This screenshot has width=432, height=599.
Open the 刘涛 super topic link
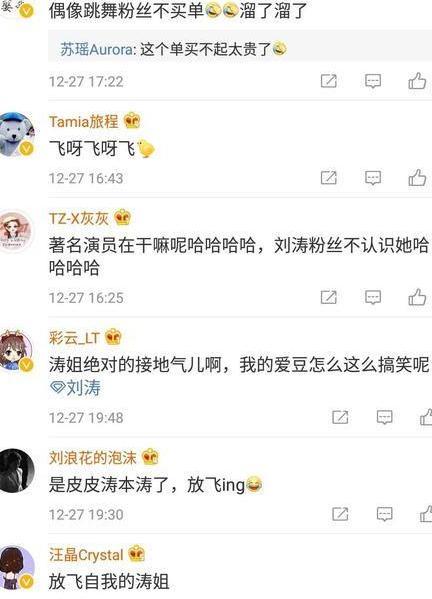coord(75,388)
